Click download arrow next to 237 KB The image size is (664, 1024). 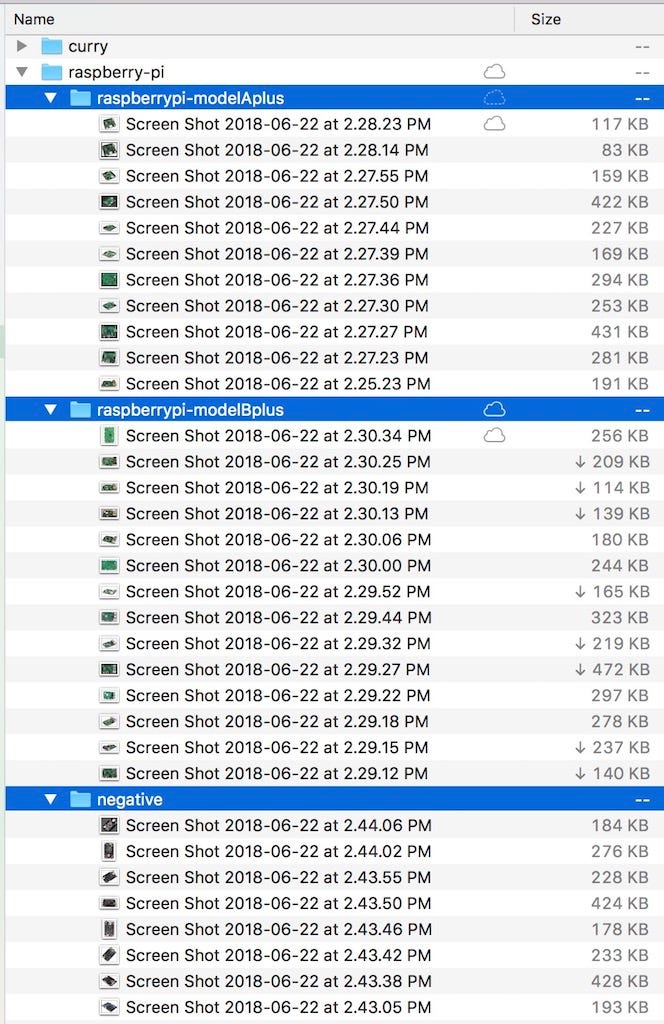point(580,748)
